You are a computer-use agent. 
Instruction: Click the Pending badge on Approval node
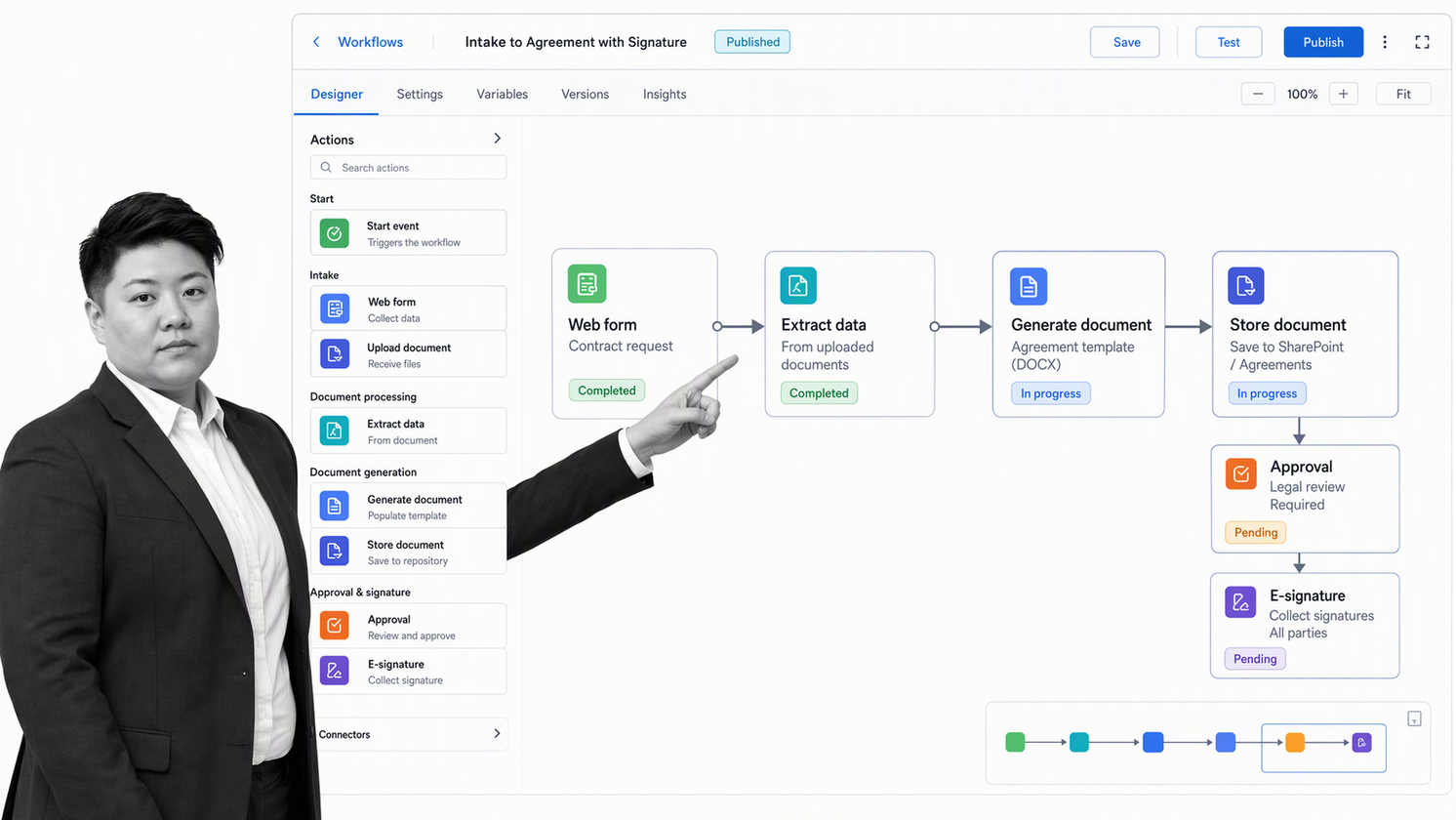coord(1256,532)
